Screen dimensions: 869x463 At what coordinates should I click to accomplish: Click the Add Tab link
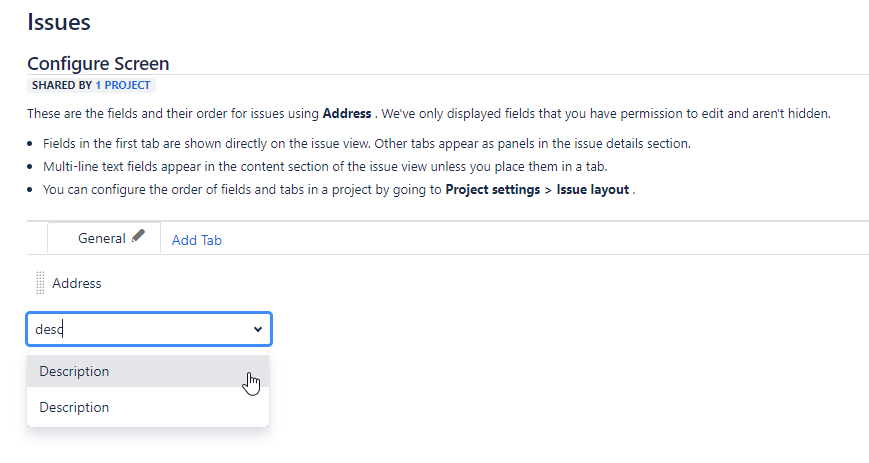[x=197, y=240]
